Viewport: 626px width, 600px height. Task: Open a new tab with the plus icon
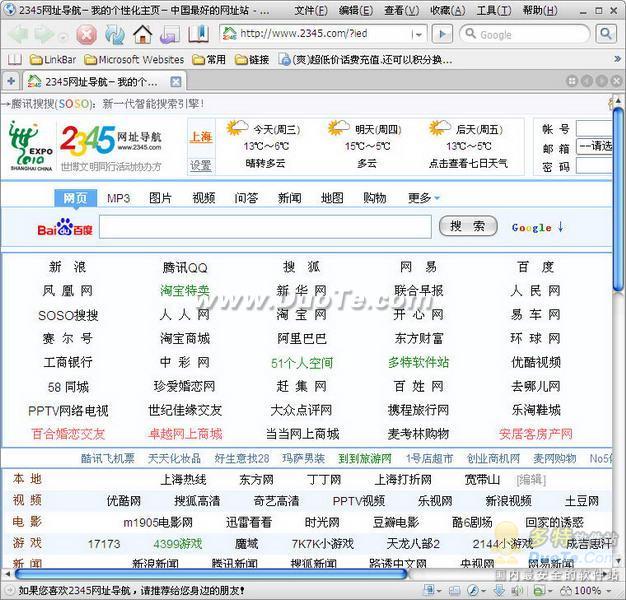(x=11, y=81)
